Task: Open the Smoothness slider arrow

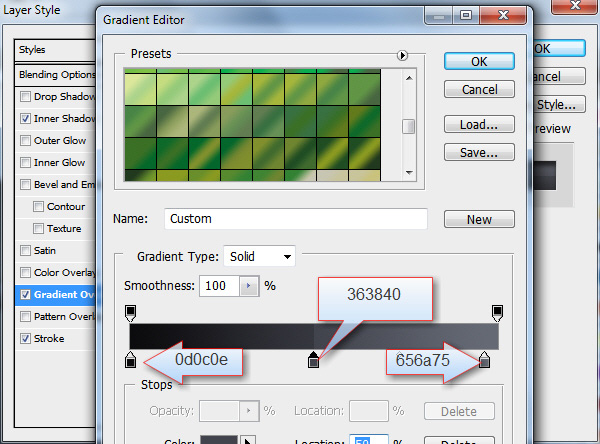Action: 249,286
